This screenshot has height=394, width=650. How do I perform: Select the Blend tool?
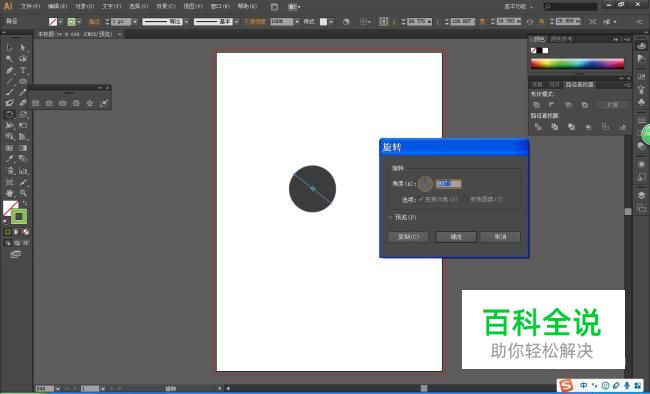[x=23, y=159]
